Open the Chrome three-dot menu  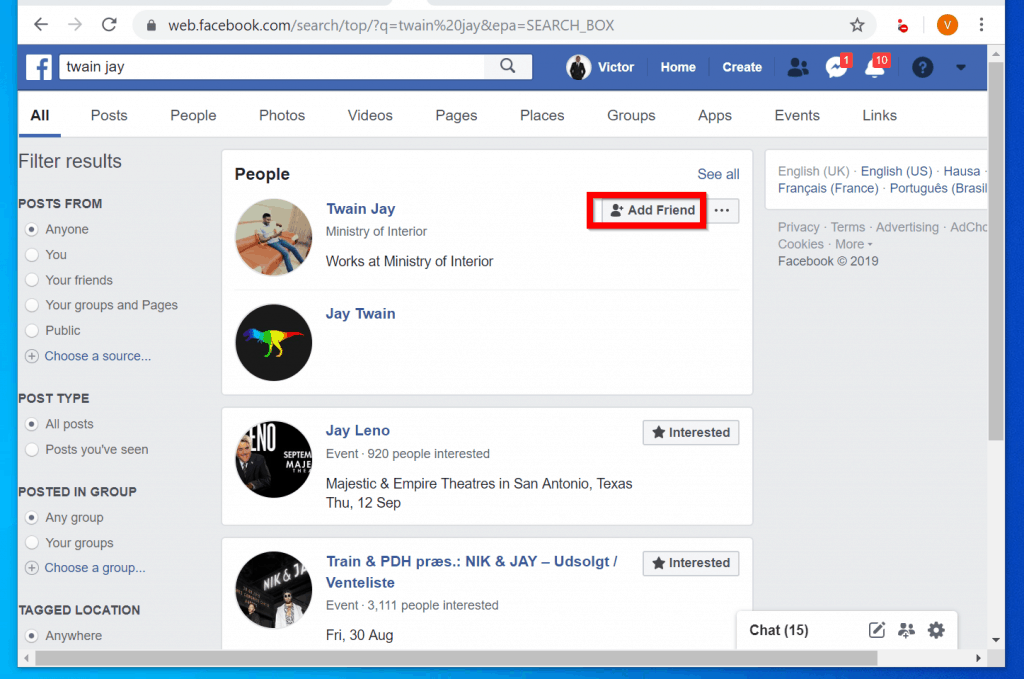tap(981, 25)
